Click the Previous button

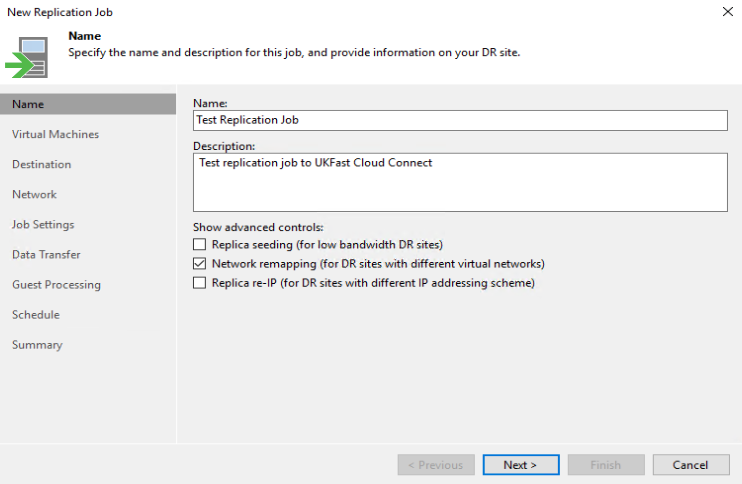(435, 465)
